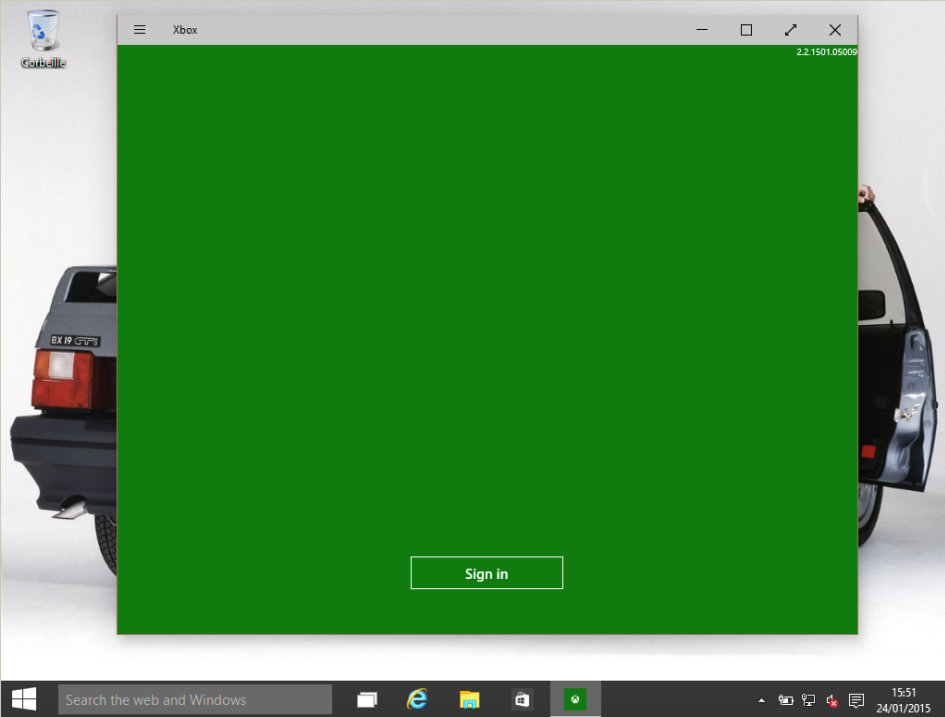Click the clock to view the calendar
Viewport: 945px width, 717px height.
(903, 700)
